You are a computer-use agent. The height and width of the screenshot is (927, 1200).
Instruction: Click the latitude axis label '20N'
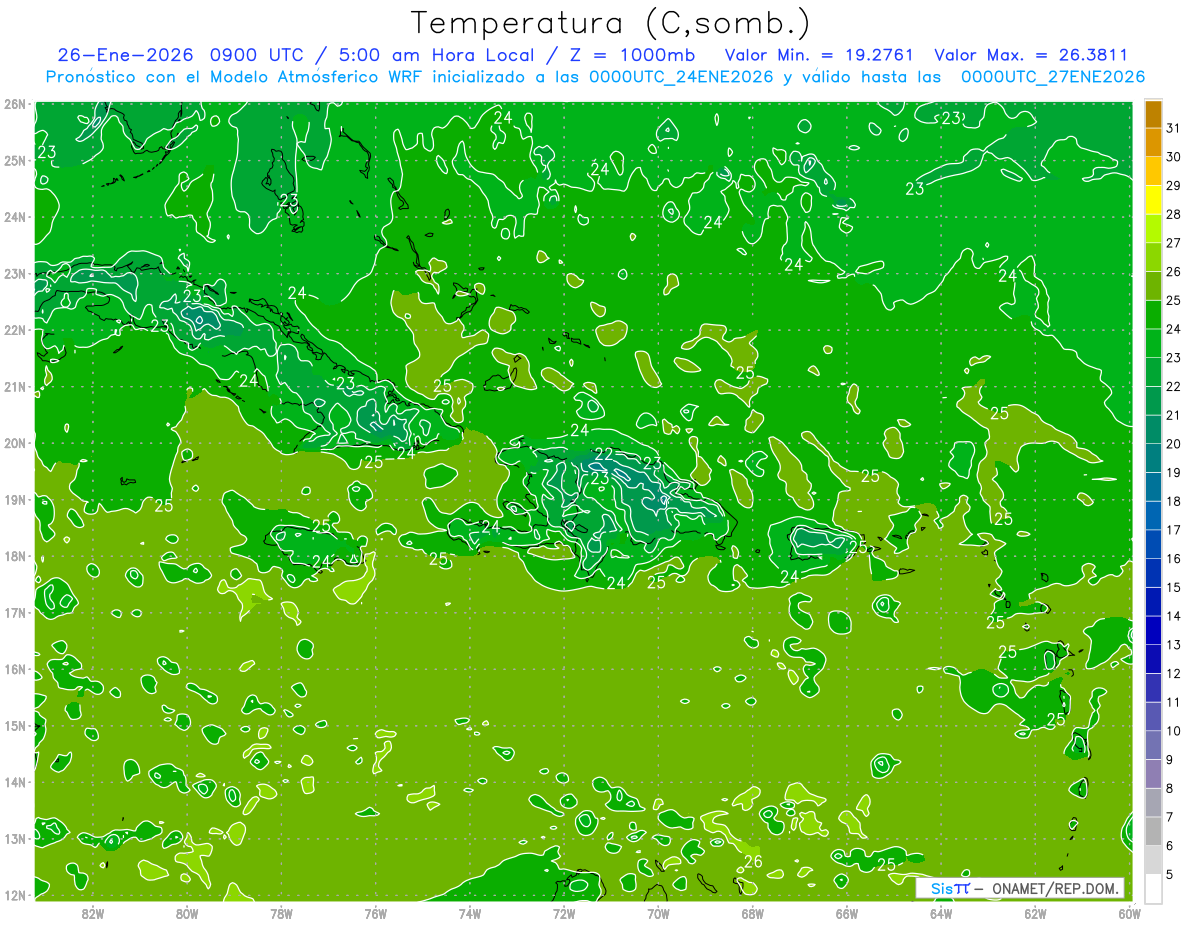point(15,443)
